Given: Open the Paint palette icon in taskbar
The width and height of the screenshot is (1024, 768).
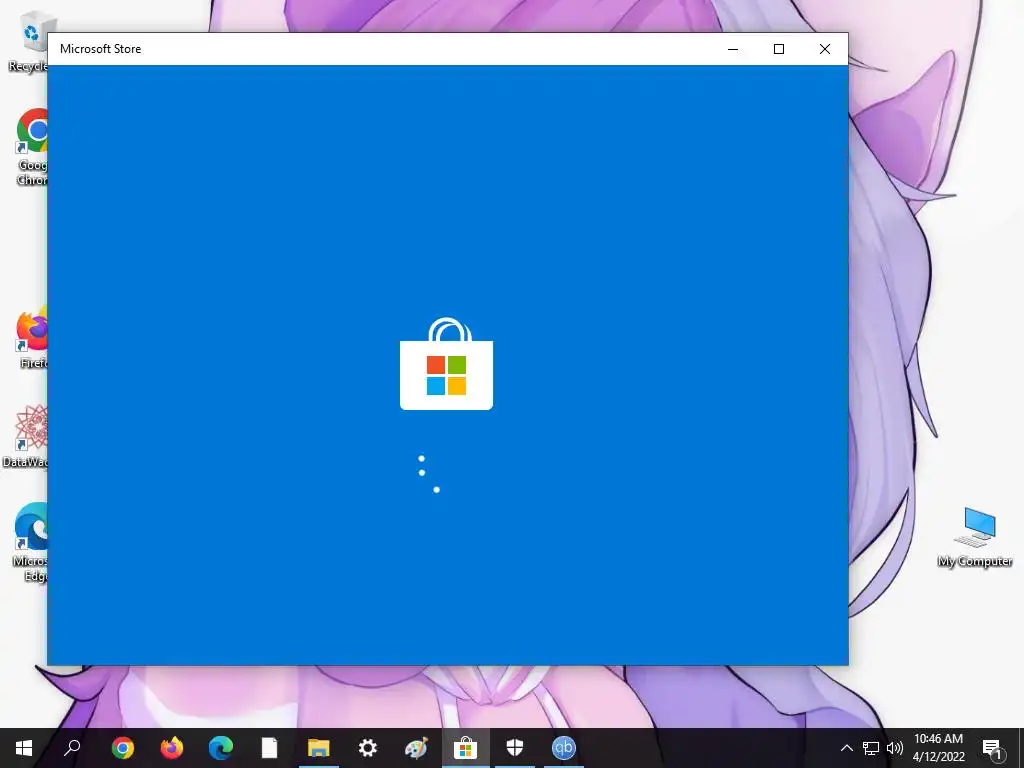Looking at the screenshot, I should (416, 748).
